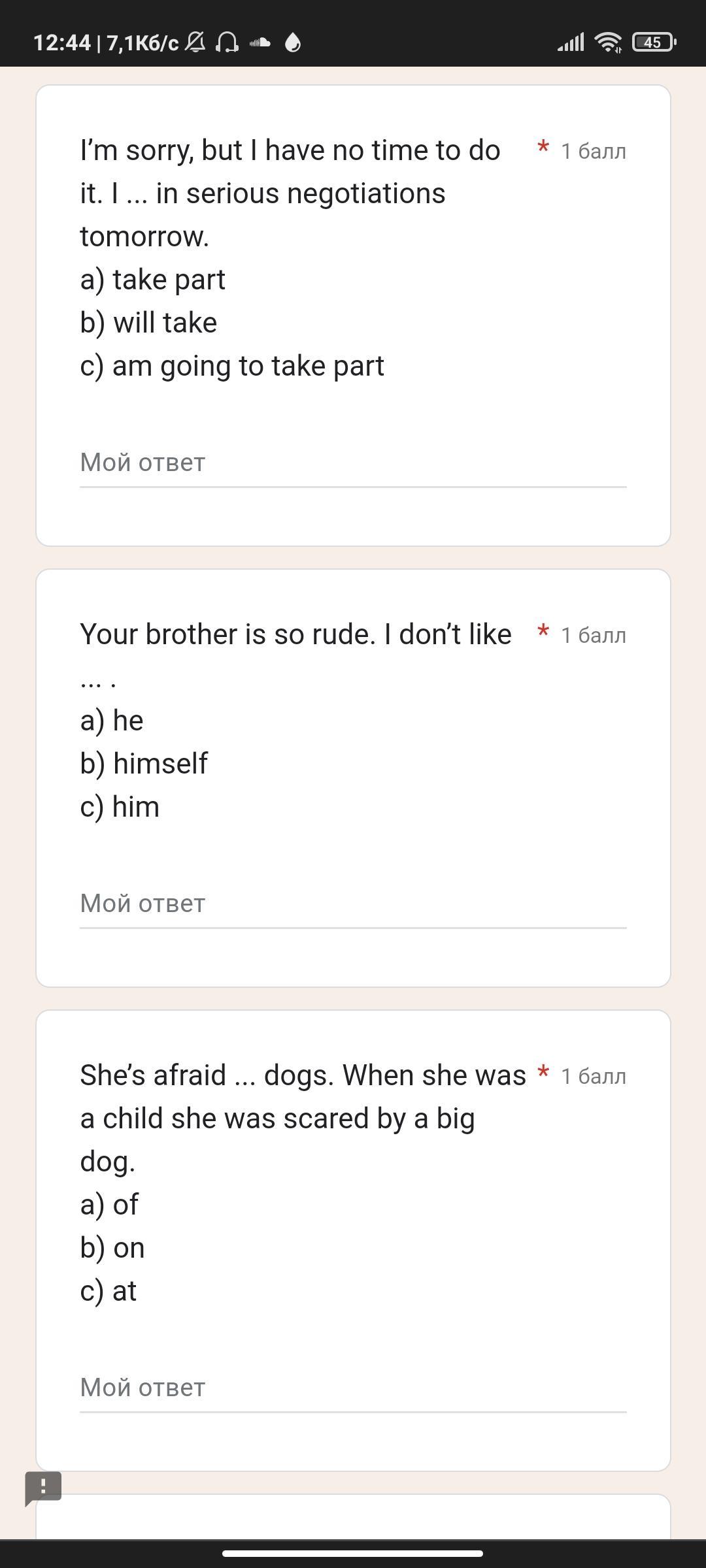Tap "1 балл" label on negotiations question
Viewport: 706px width, 1568px height.
[x=594, y=152]
